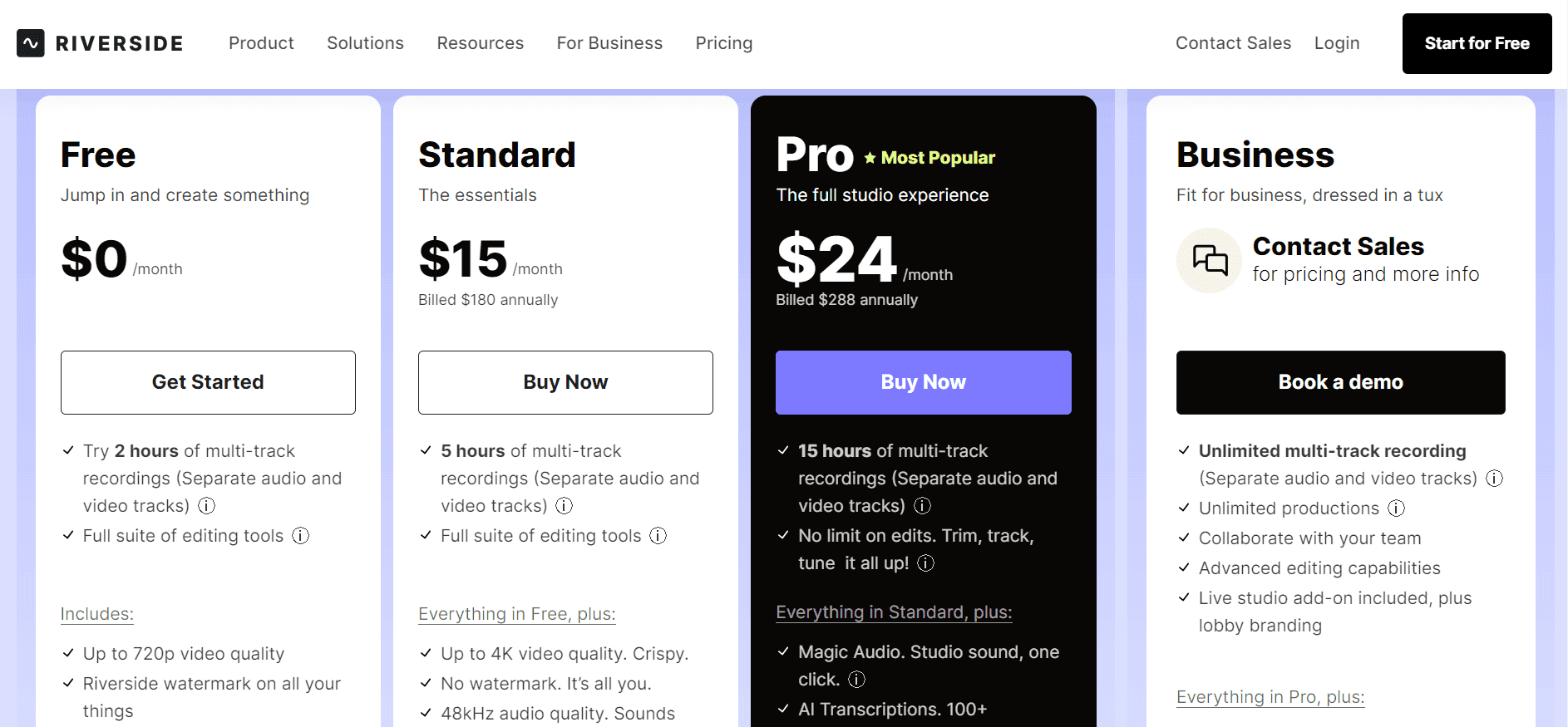Image resolution: width=1568 pixels, height=727 pixels.
Task: Click the chat bubbles Contact Sales icon
Action: 1210,260
